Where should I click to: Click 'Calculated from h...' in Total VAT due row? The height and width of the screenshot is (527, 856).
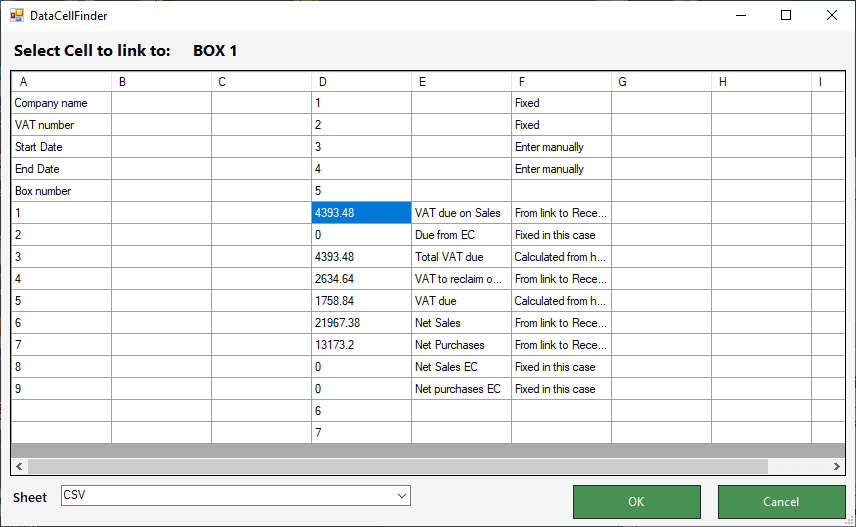tap(561, 257)
